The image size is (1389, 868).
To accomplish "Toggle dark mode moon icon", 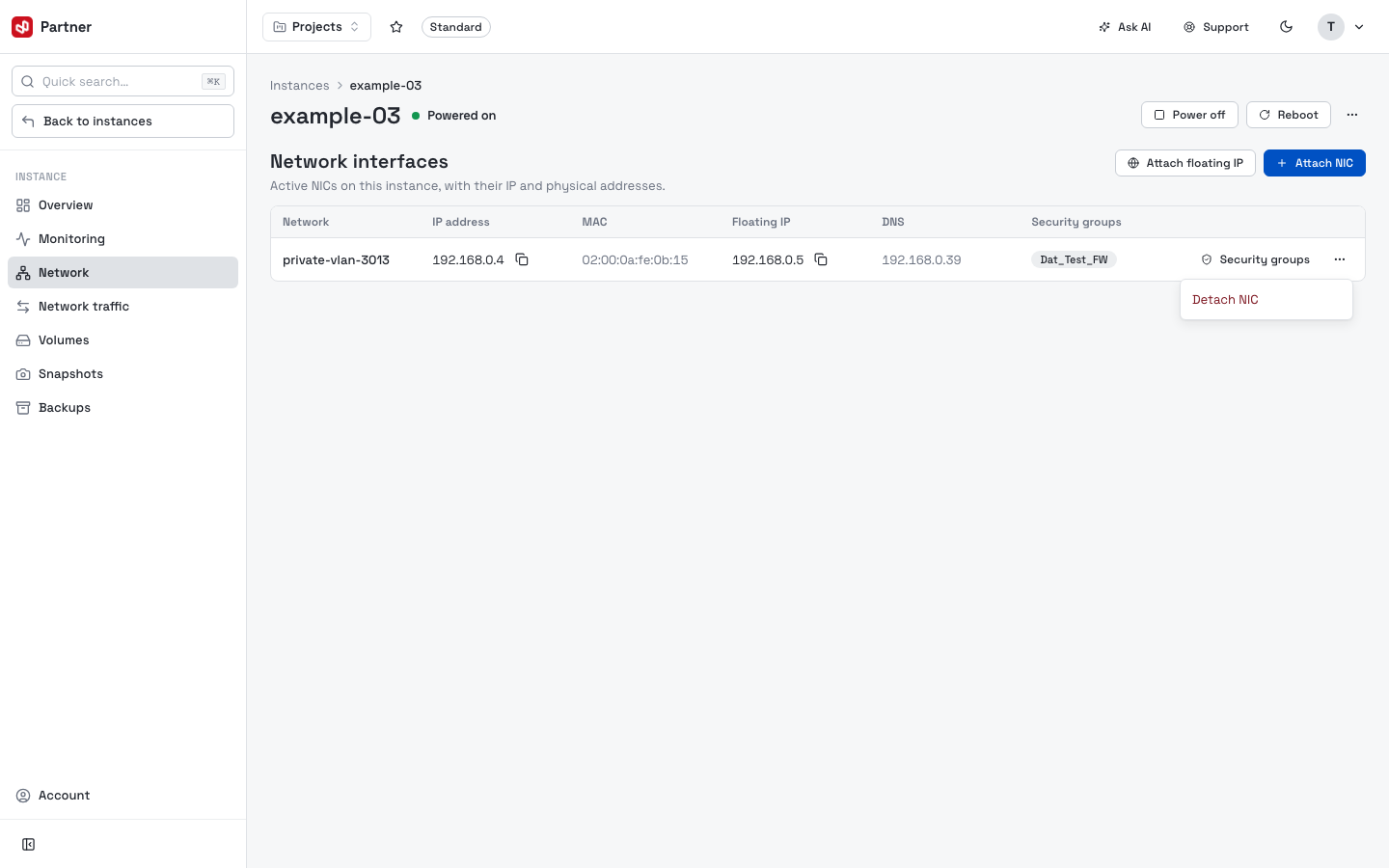I will (x=1286, y=27).
